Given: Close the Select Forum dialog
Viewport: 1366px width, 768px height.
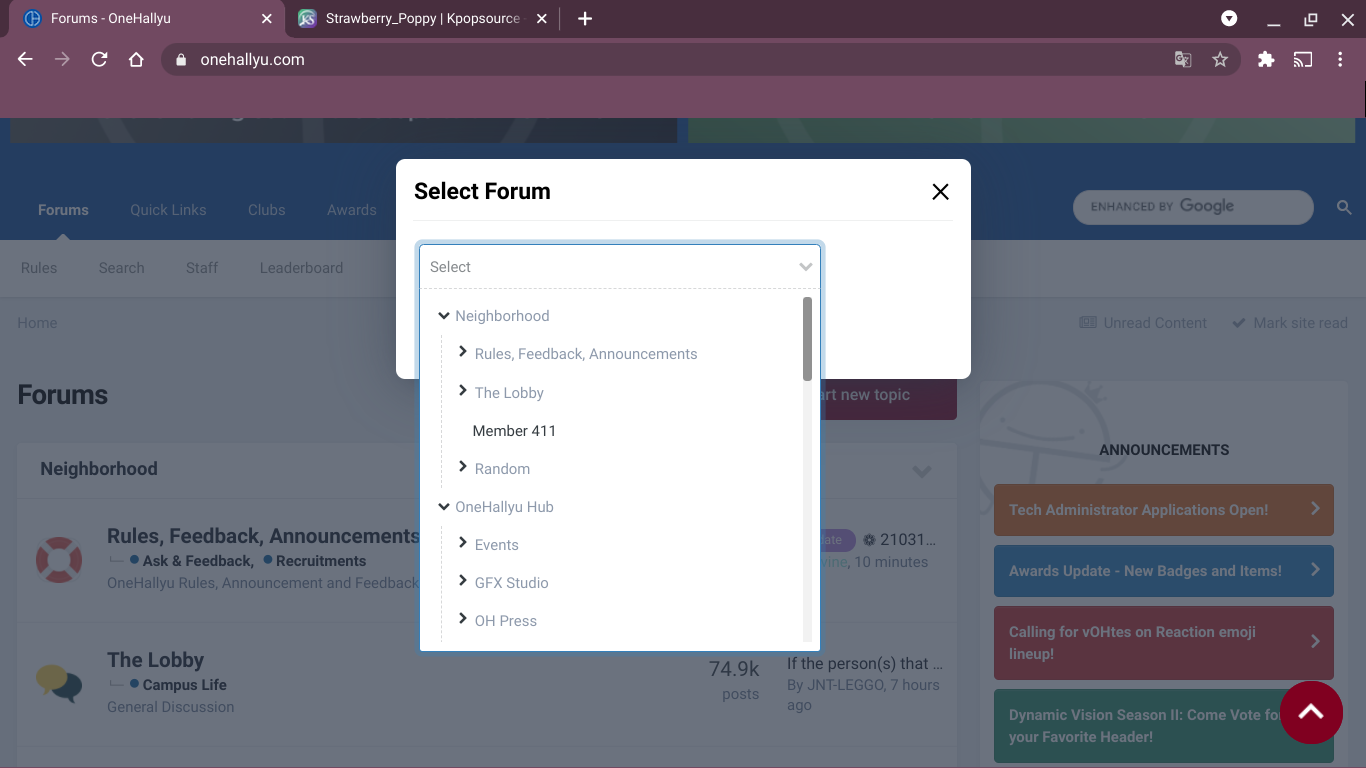Looking at the screenshot, I should (x=940, y=192).
